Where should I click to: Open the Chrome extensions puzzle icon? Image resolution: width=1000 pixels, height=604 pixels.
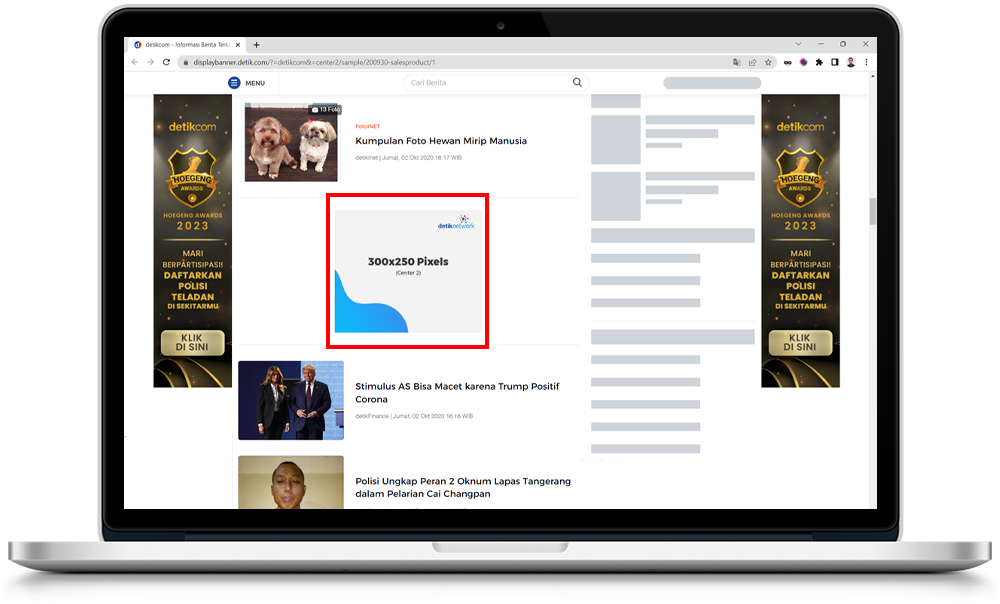pyautogui.click(x=819, y=62)
